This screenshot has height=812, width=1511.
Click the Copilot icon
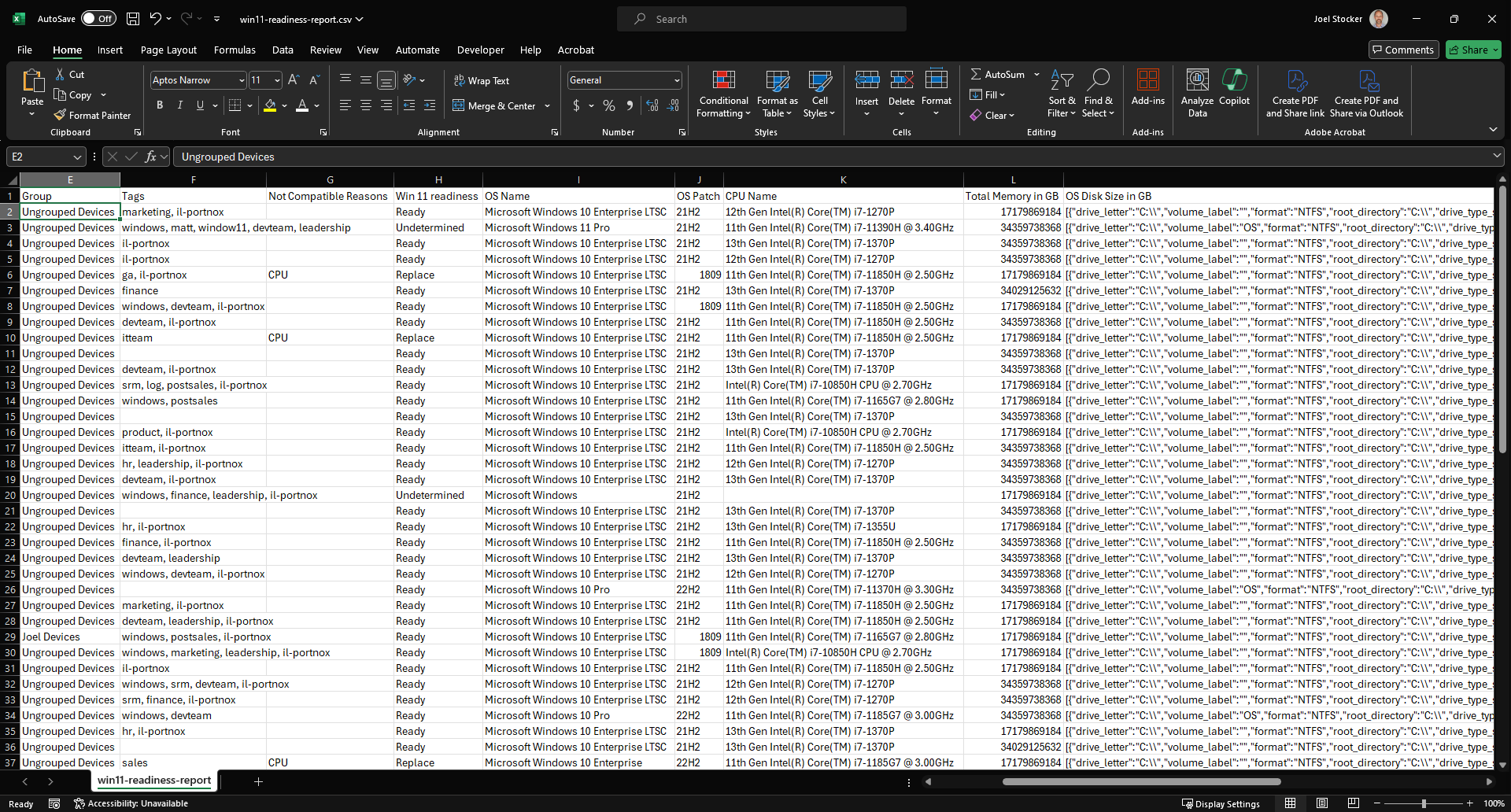tap(1234, 87)
